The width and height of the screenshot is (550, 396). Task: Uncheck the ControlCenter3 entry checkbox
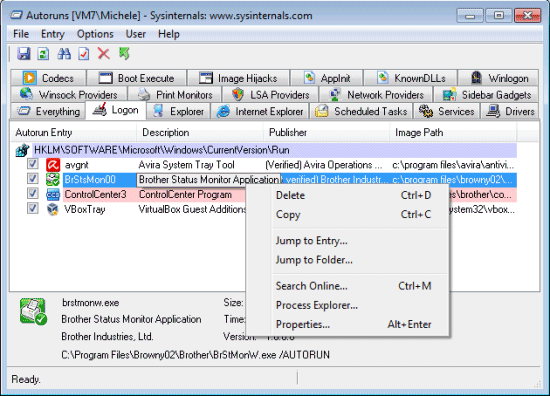33,193
